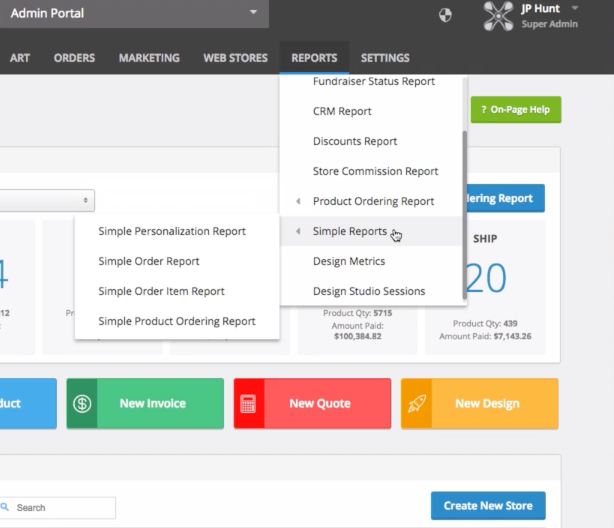Click the SHIP count of 20
This screenshot has width=614, height=528.
(486, 278)
